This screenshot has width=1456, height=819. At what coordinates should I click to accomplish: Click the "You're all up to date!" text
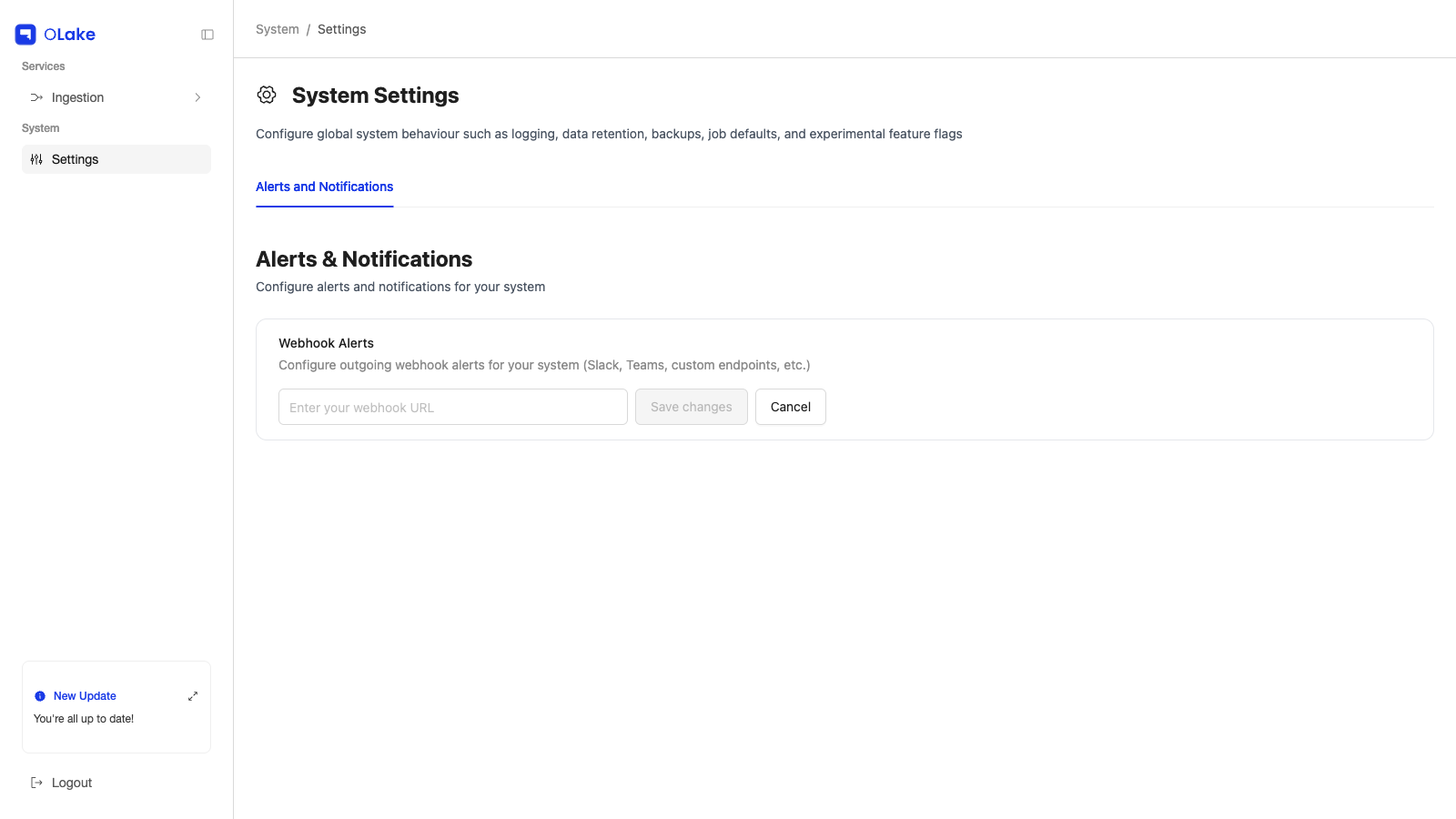point(84,719)
